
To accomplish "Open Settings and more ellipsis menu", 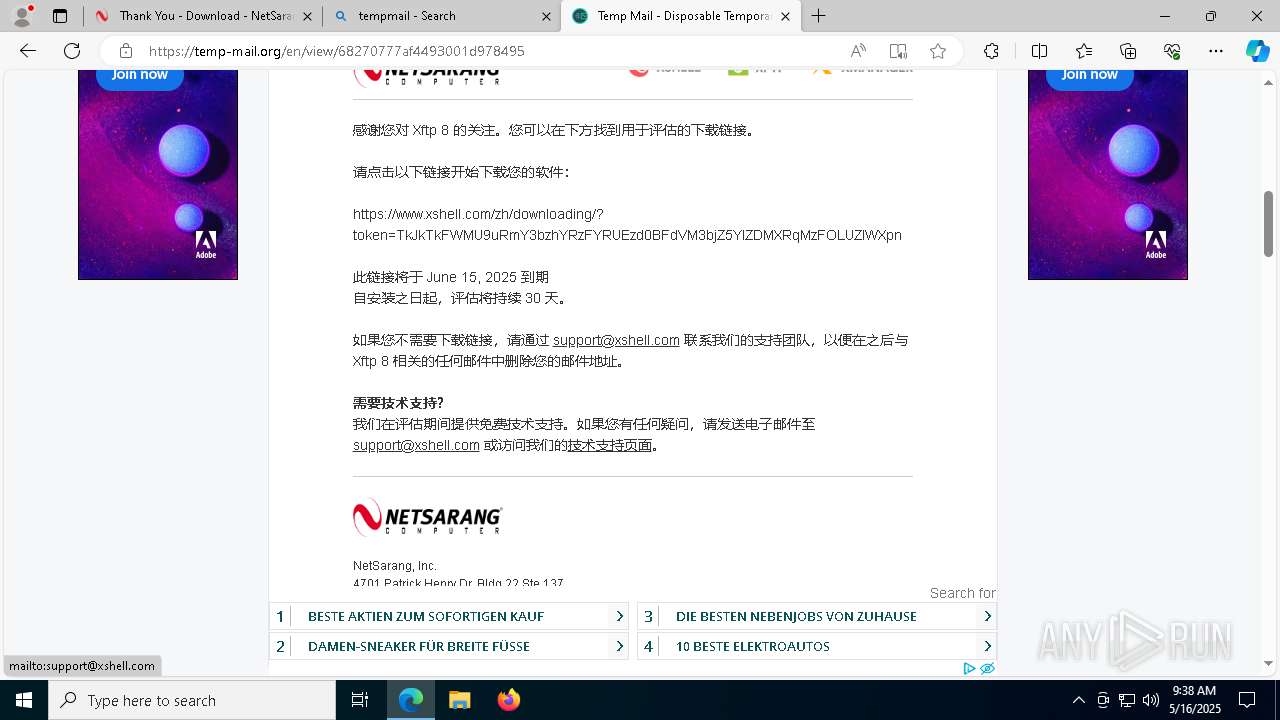I will click(1216, 51).
